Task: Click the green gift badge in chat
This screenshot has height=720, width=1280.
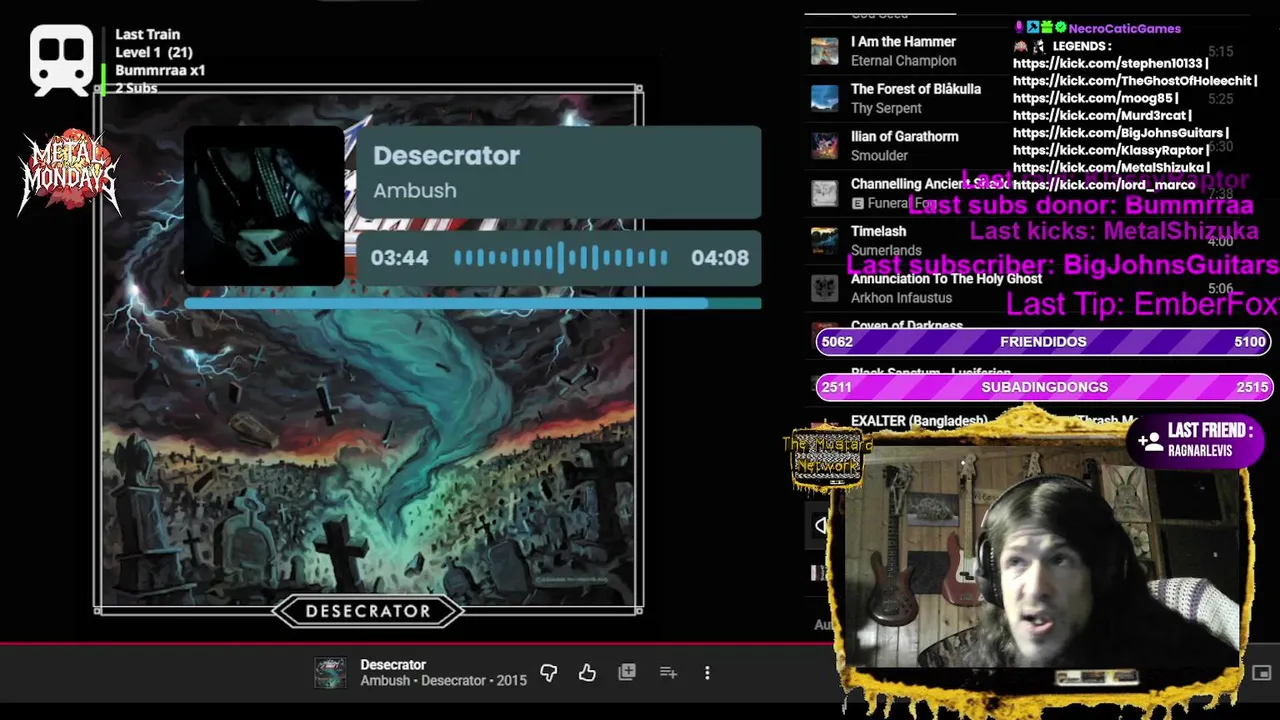Action: pos(1046,28)
